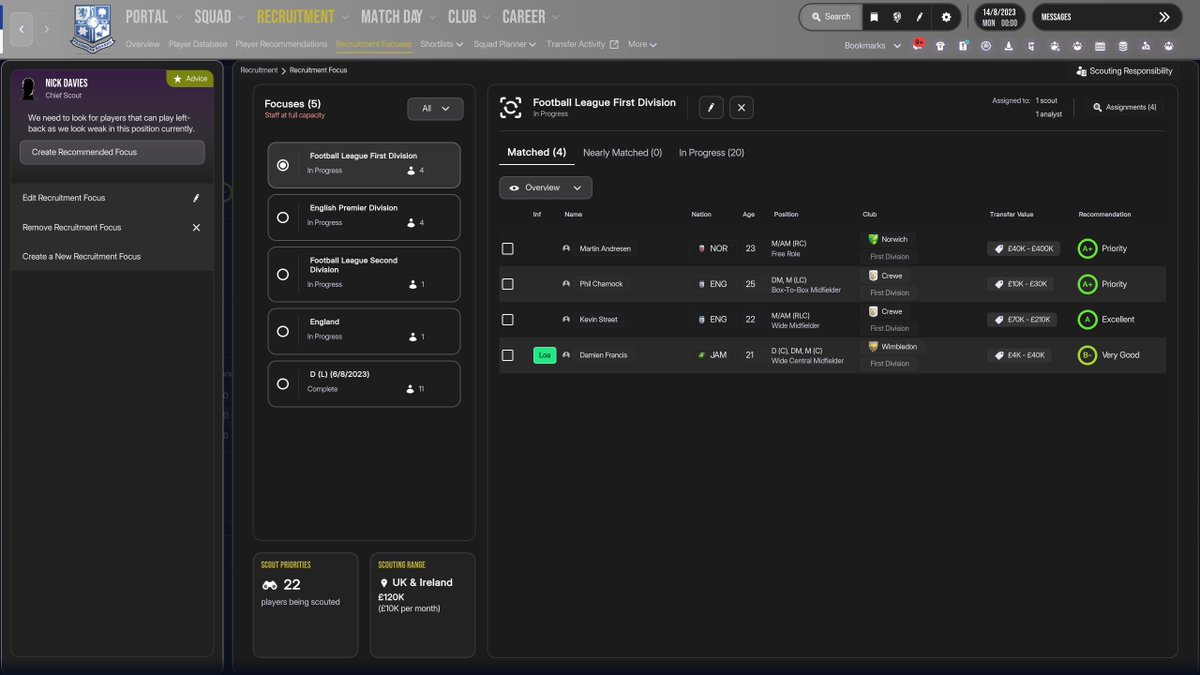1200x675 pixels.
Task: Click the Advice star badge on scout card
Action: (x=189, y=78)
